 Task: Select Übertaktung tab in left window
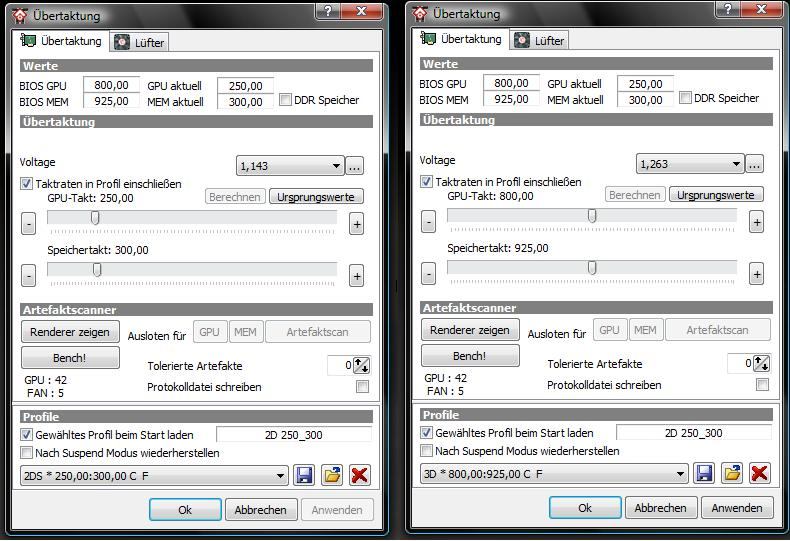pyautogui.click(x=60, y=41)
